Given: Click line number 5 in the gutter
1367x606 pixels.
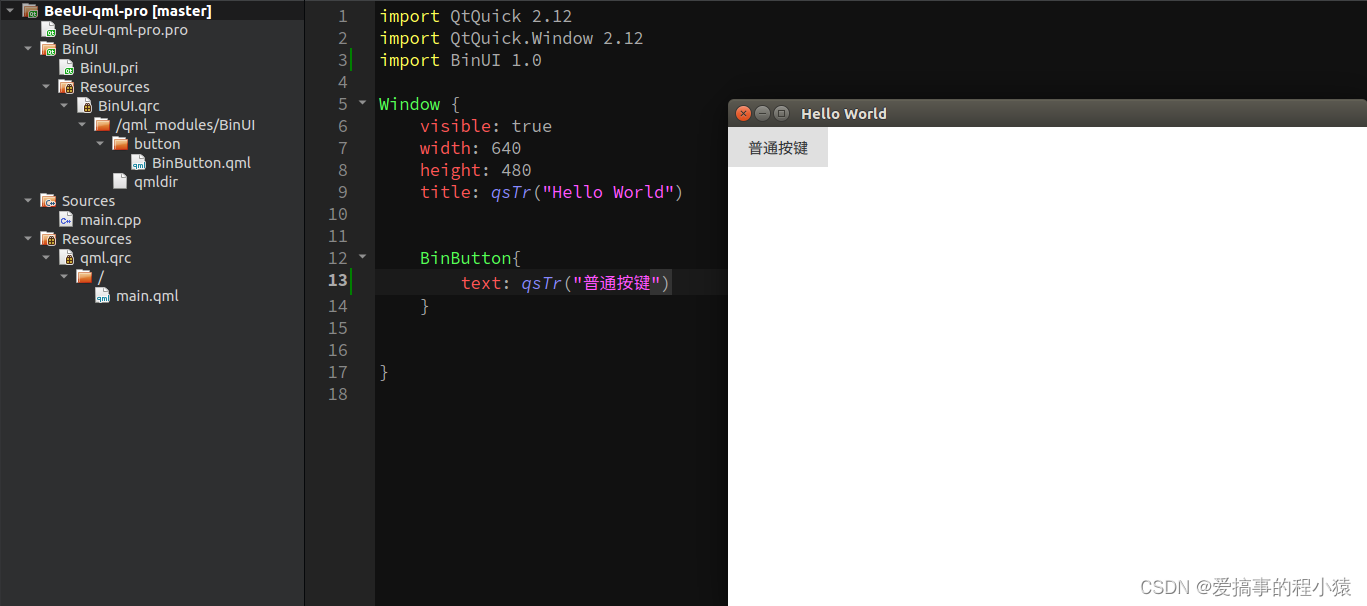Looking at the screenshot, I should 343,104.
